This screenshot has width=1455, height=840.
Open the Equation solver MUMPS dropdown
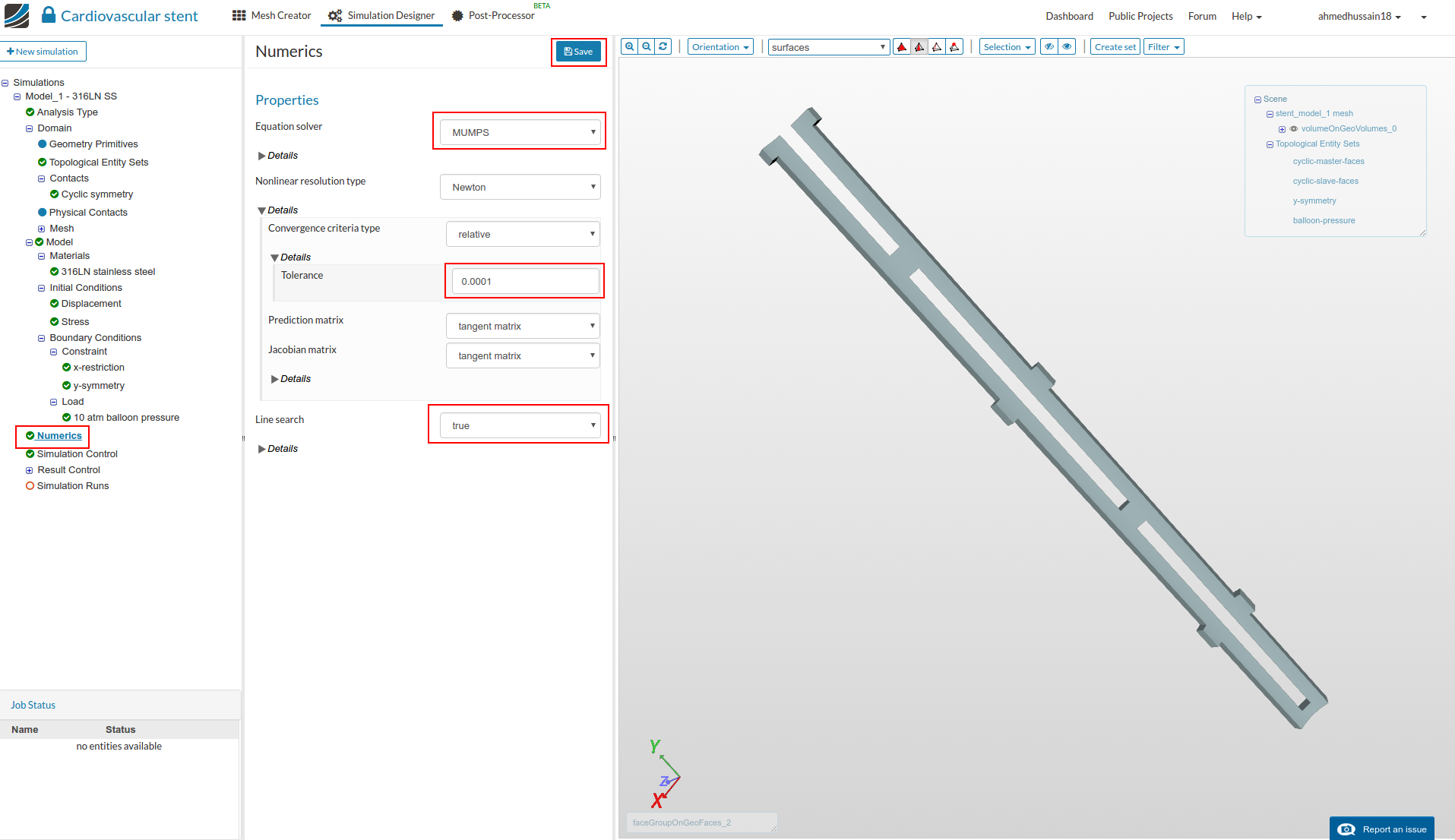(520, 132)
